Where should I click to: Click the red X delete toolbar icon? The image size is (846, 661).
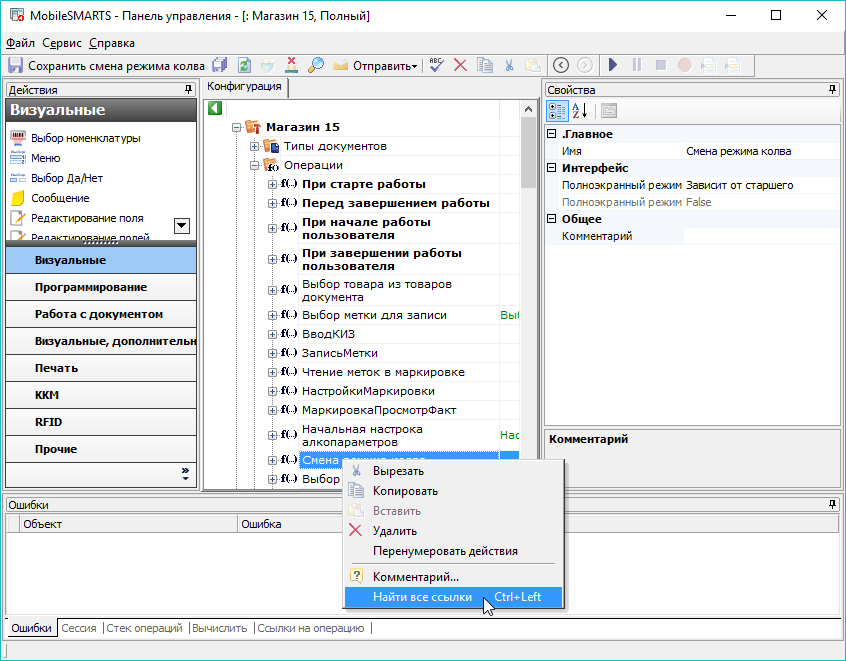[460, 65]
